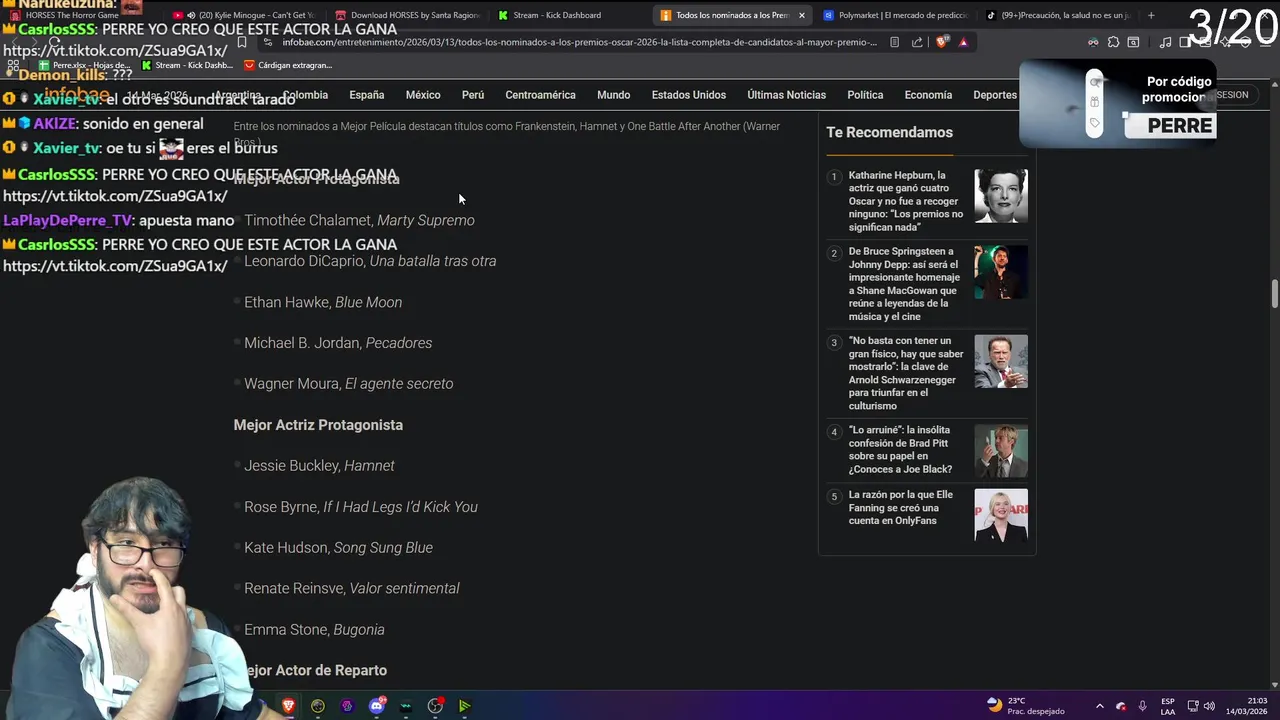
Task: Open Brad Pitt Joe Black article
Action: point(900,449)
